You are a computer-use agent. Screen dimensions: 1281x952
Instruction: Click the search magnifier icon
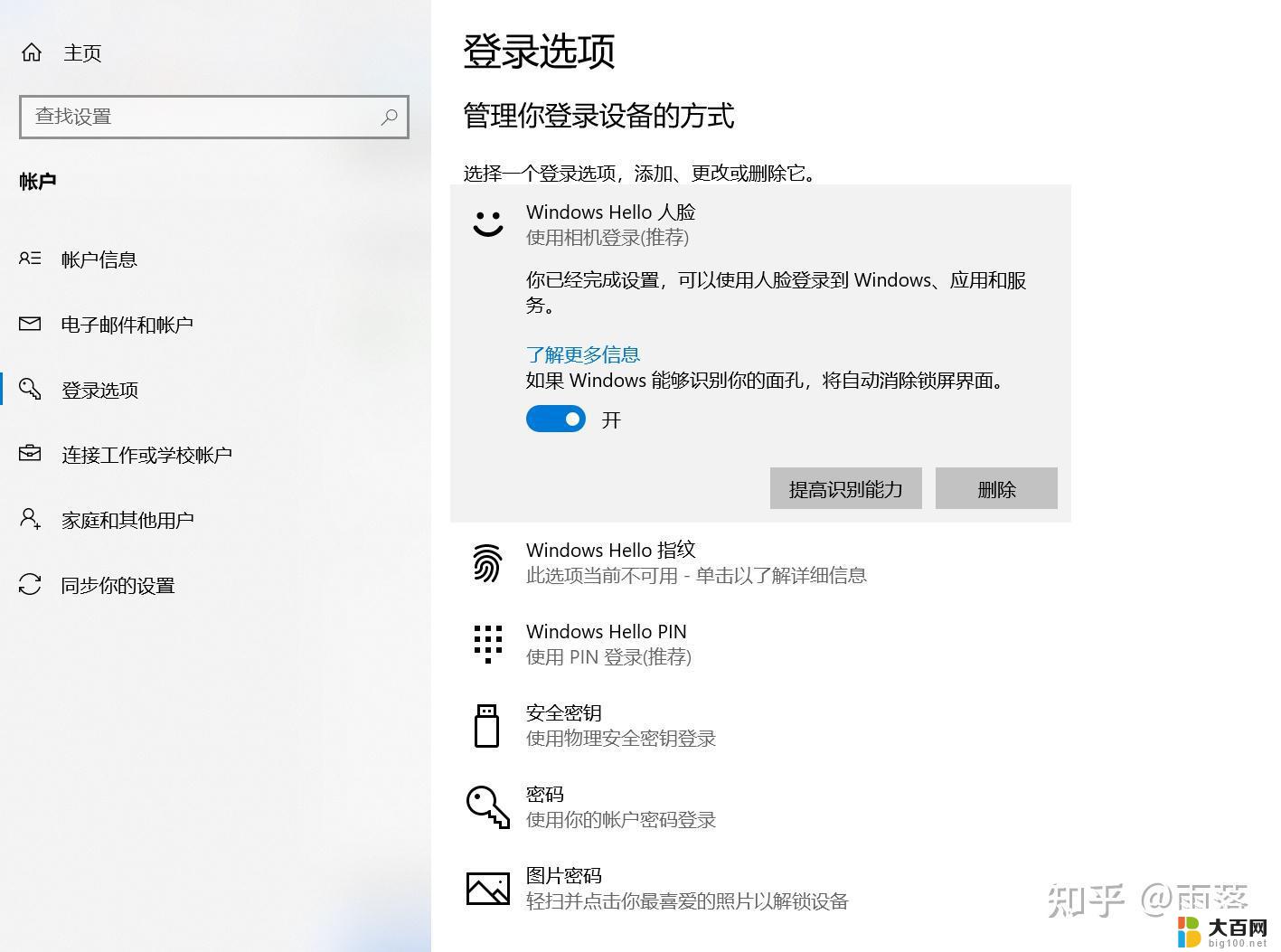coord(389,117)
